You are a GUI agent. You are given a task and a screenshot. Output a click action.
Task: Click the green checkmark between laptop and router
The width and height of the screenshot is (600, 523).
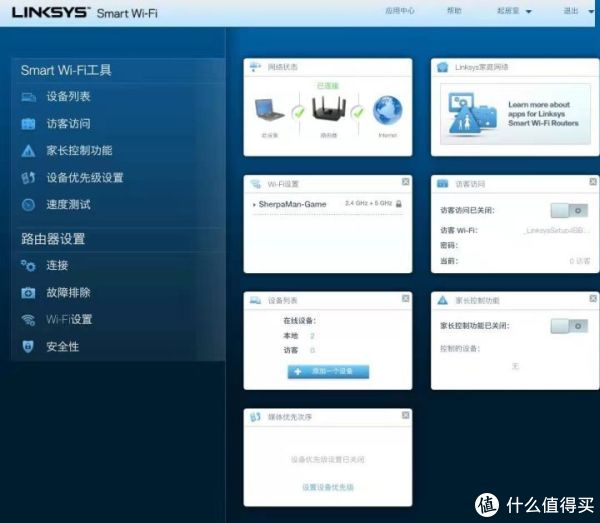[x=298, y=112]
